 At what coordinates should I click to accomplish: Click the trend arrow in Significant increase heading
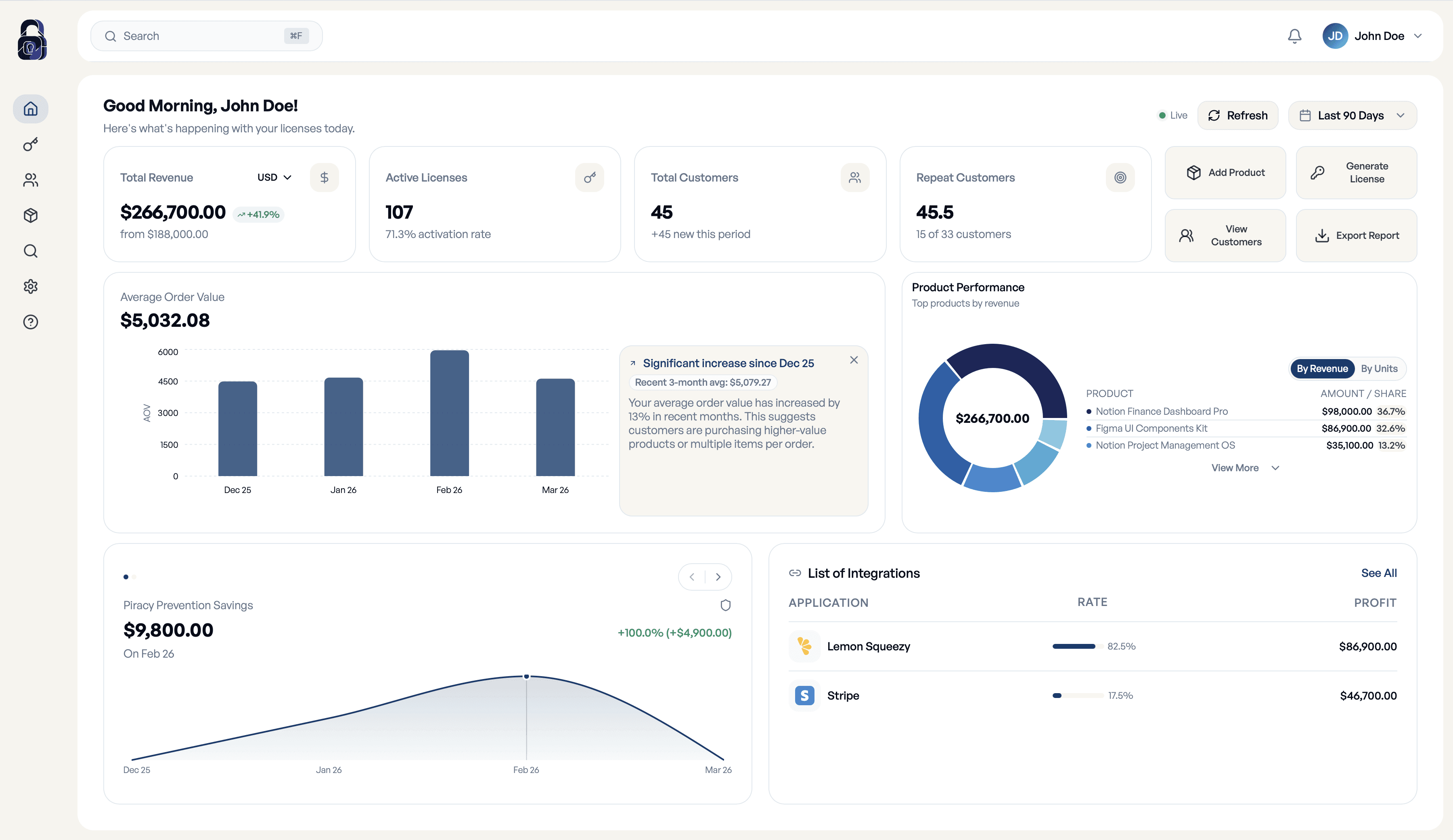[632, 363]
